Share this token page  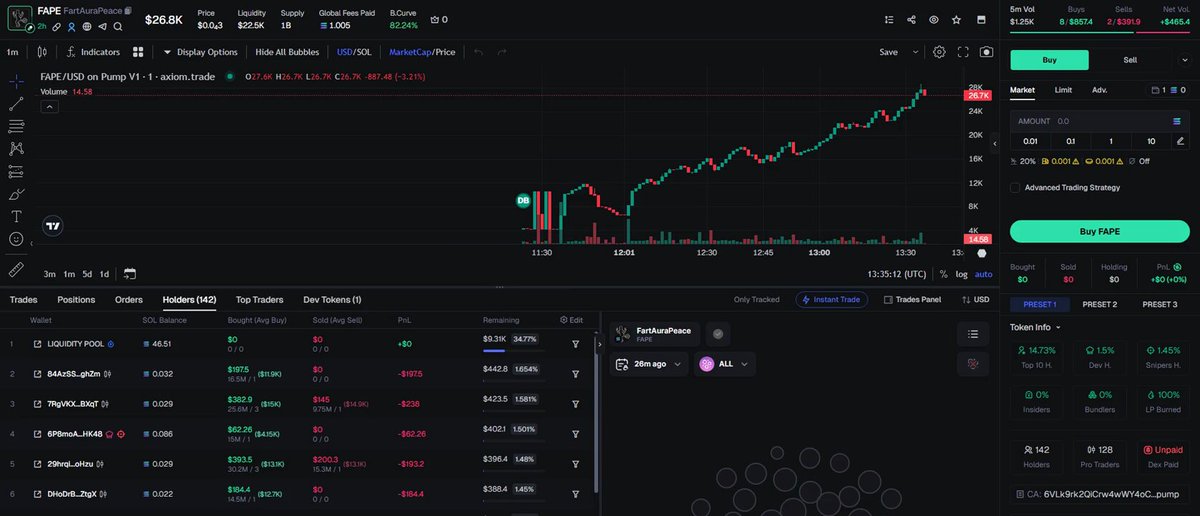point(911,19)
